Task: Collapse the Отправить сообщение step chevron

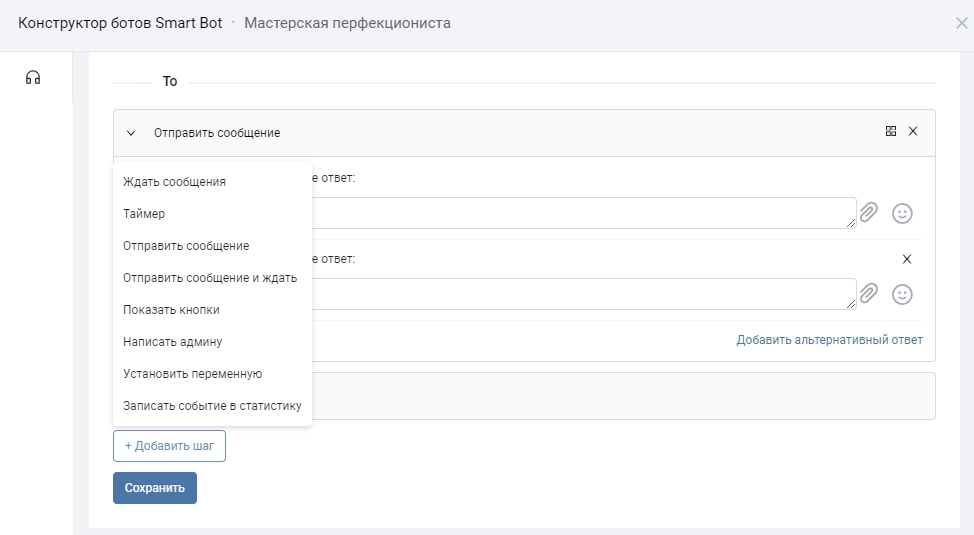Action: tap(131, 133)
